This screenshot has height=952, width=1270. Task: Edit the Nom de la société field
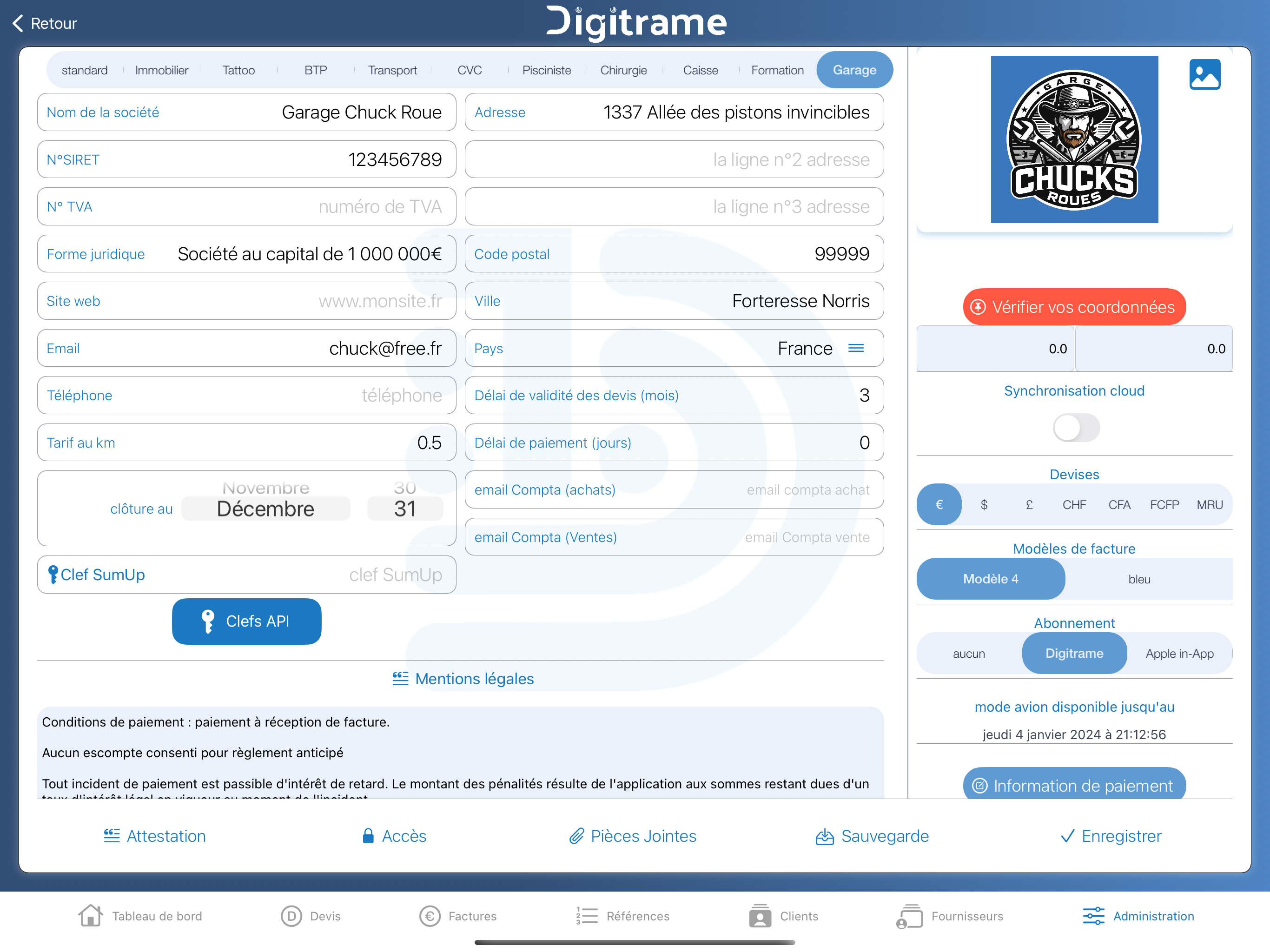click(246, 112)
